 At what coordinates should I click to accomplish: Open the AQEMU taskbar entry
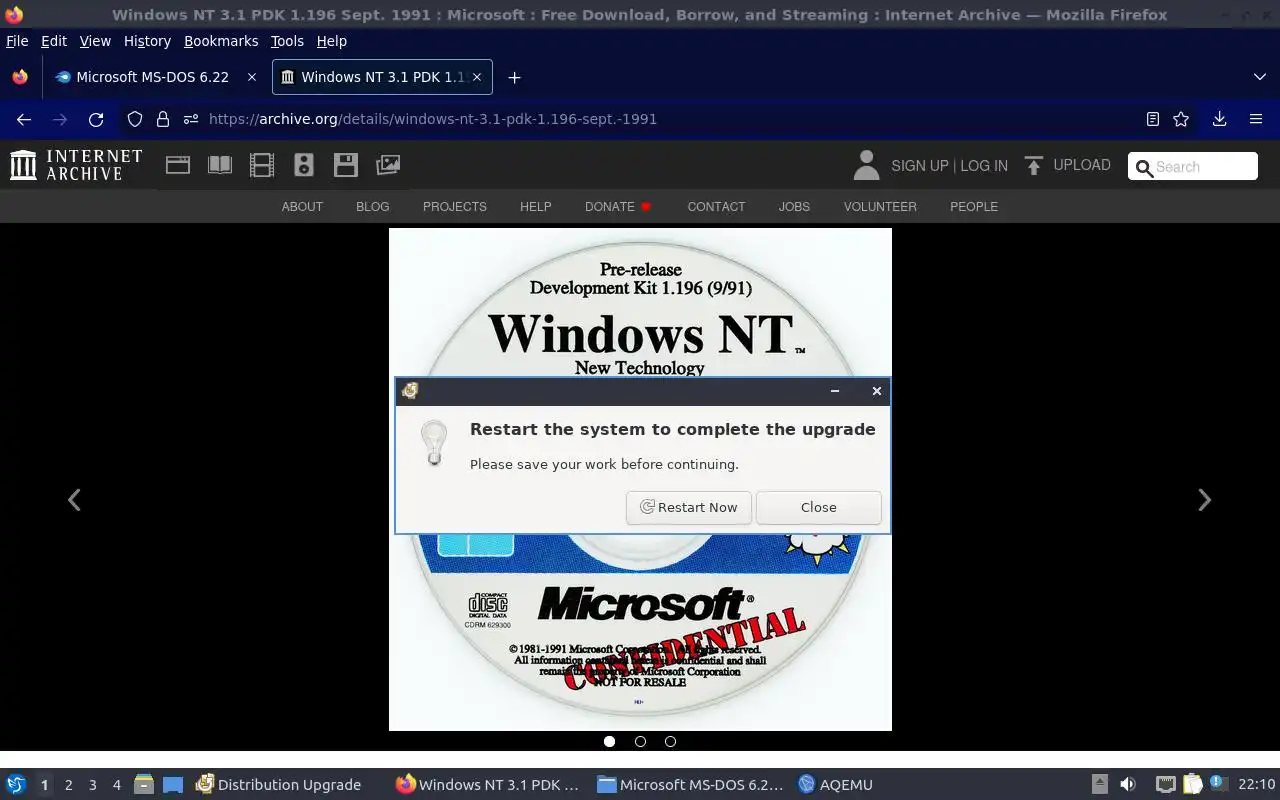pyautogui.click(x=836, y=785)
